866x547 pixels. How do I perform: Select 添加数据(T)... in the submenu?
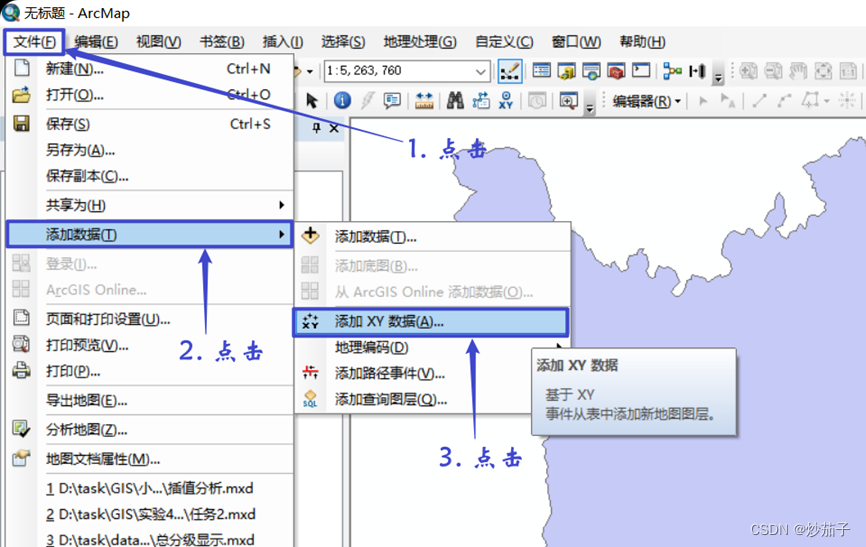click(x=432, y=236)
